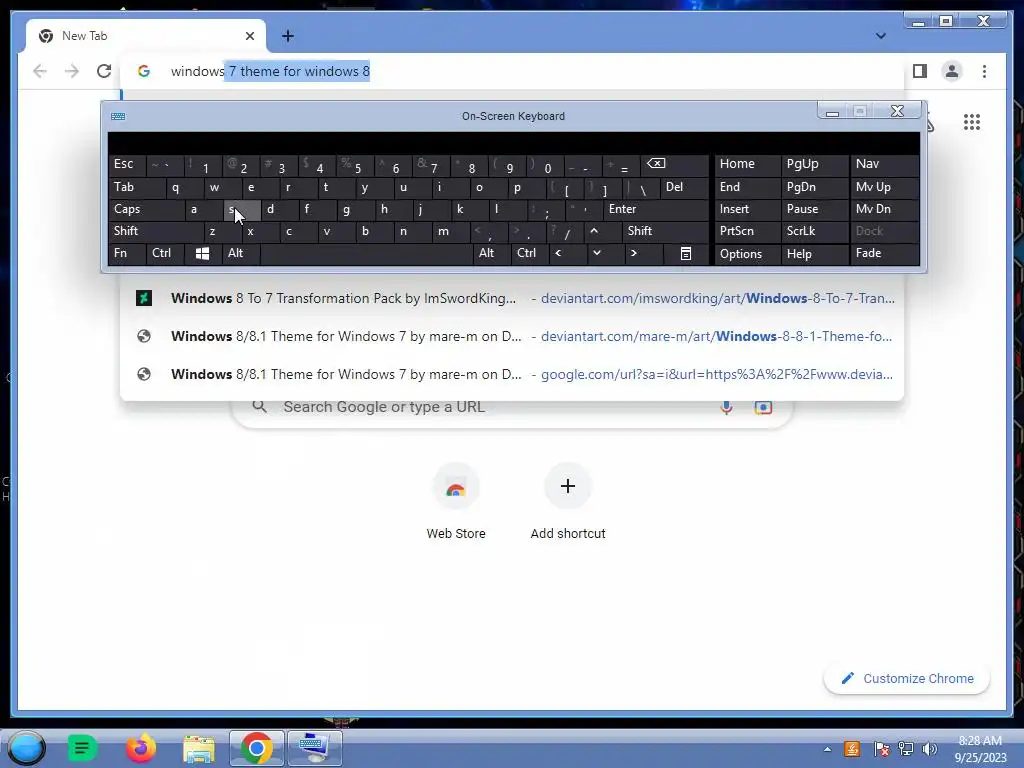Click the Enter key on keyboard

tap(656, 209)
